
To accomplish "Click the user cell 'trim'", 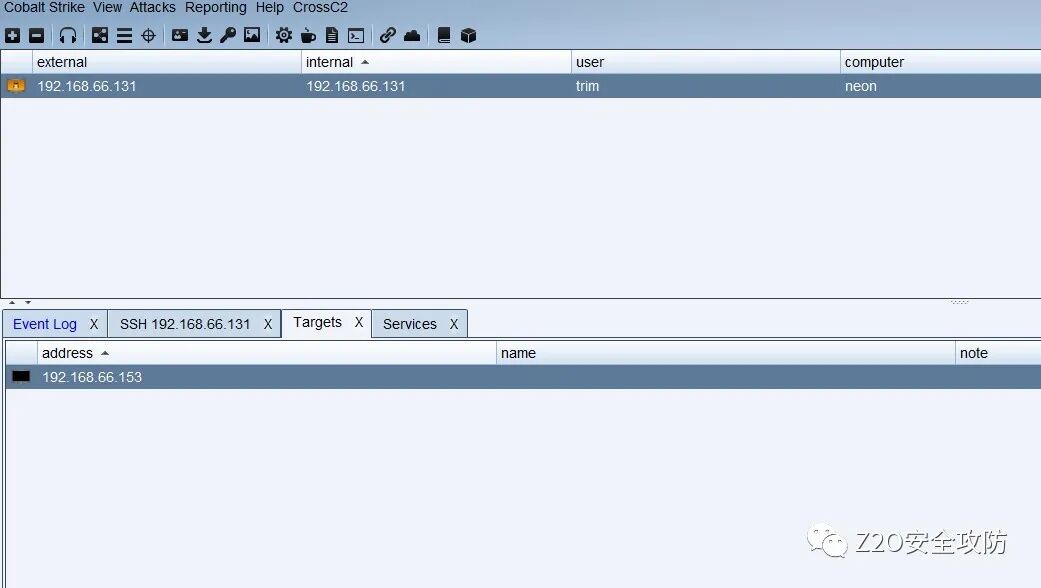I will point(588,86).
